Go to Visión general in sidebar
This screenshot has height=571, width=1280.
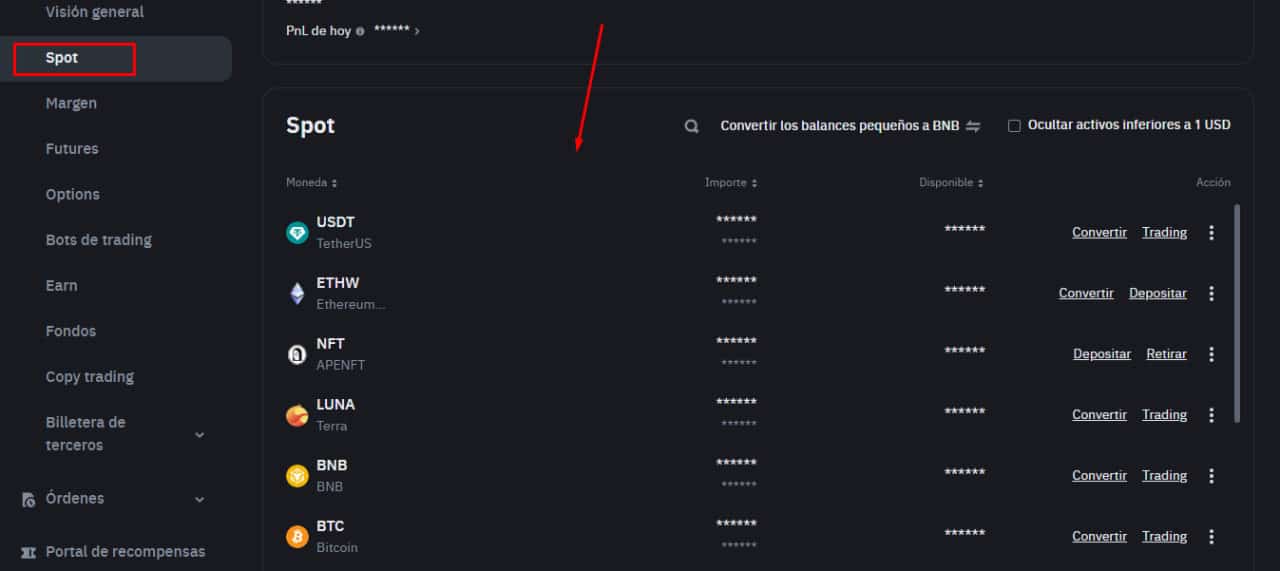pyautogui.click(x=95, y=12)
